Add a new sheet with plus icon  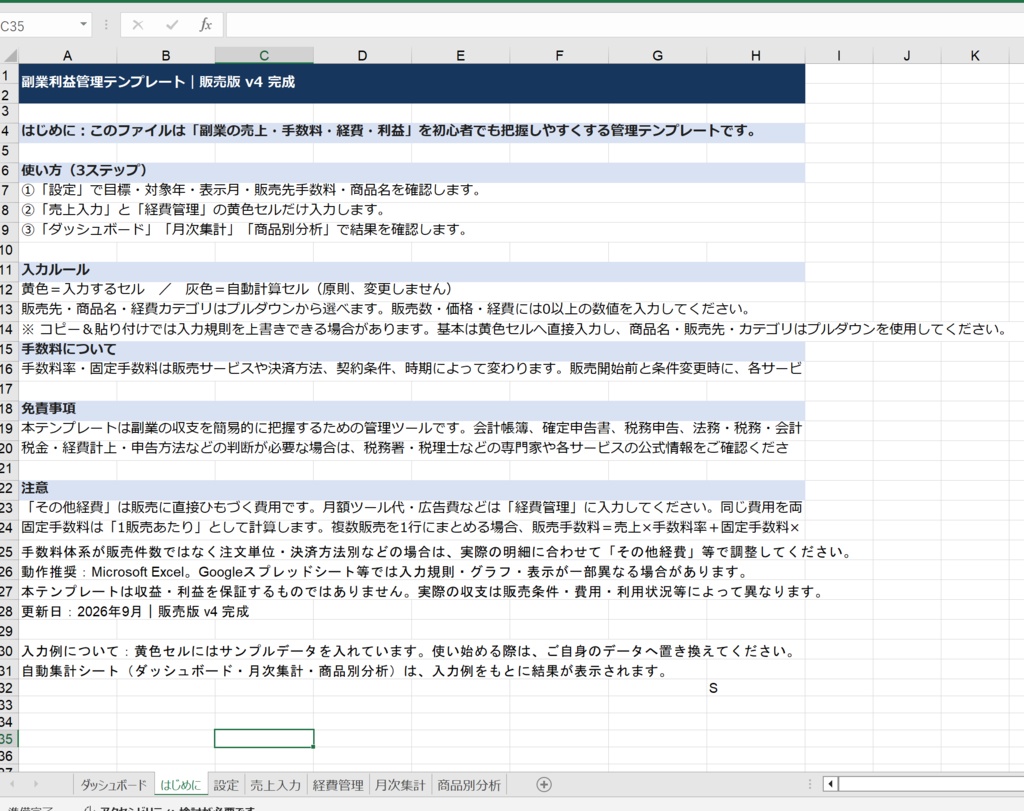pyautogui.click(x=543, y=784)
